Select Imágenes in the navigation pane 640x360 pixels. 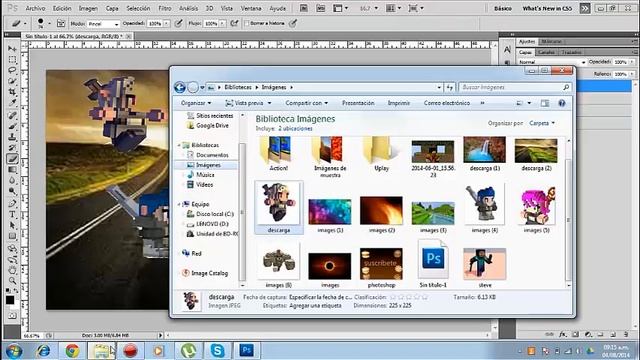[208, 165]
